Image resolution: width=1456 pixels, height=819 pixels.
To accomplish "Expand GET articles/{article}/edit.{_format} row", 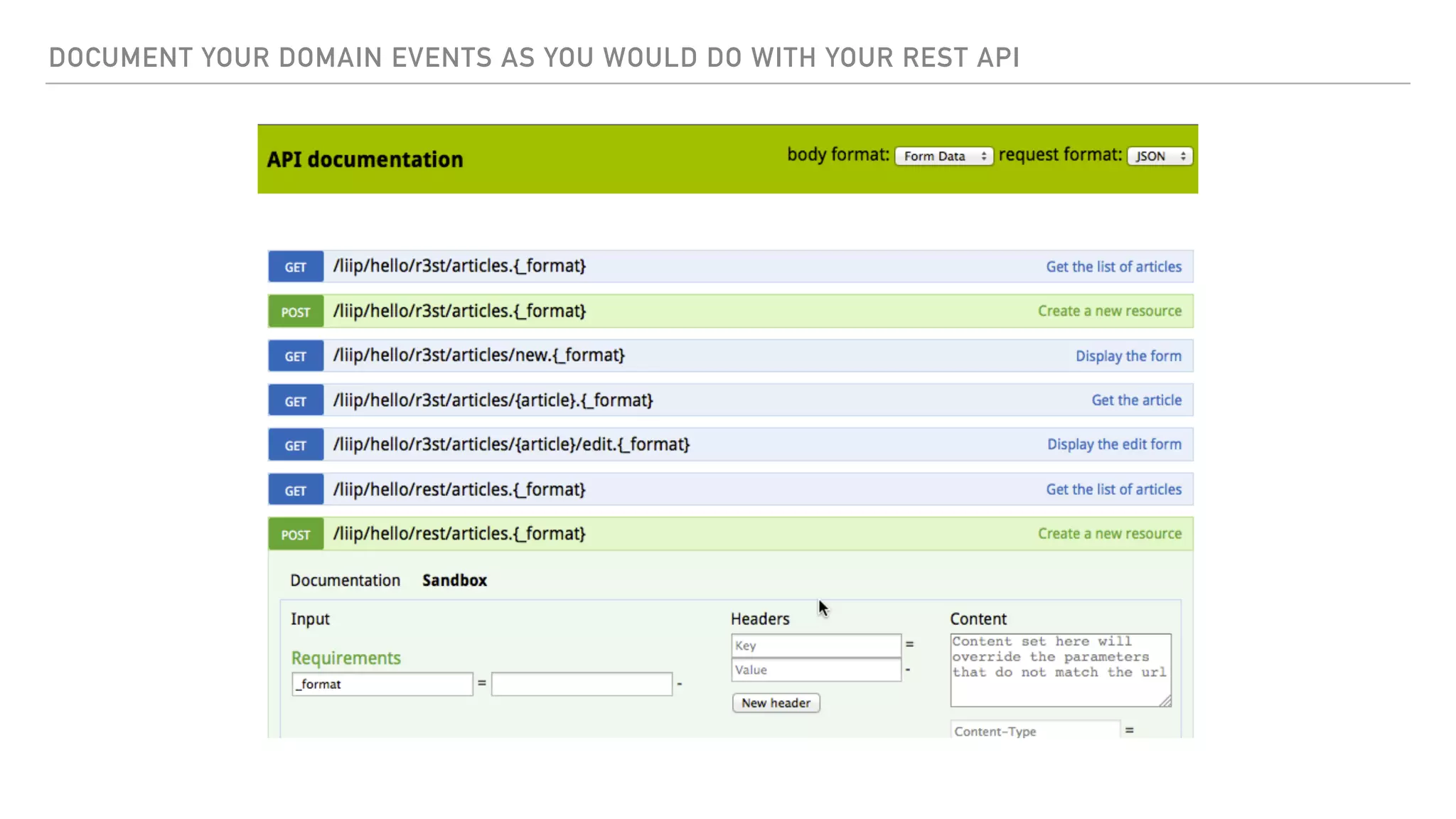I will pyautogui.click(x=730, y=444).
